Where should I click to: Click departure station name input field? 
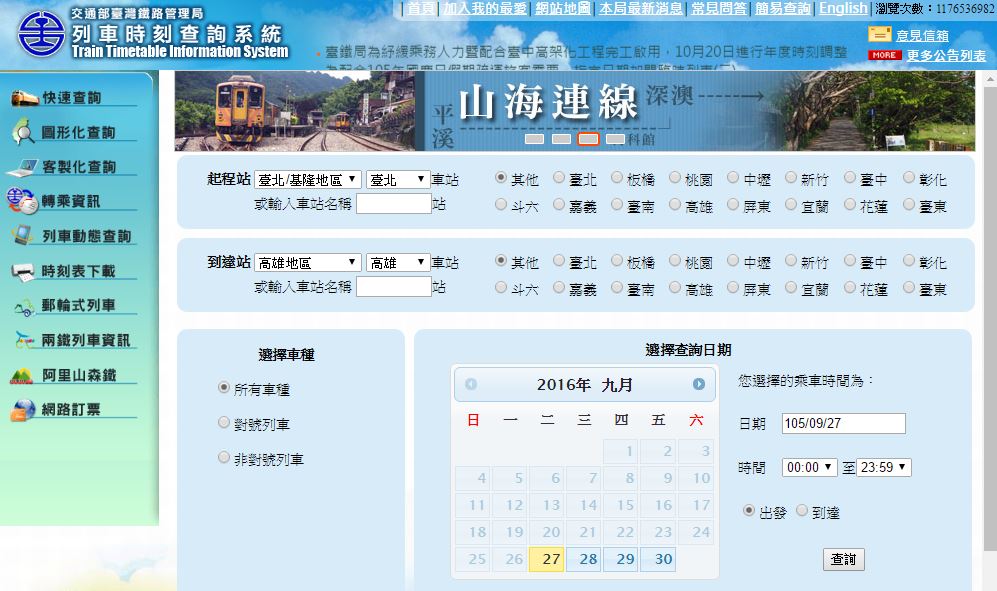click(394, 204)
